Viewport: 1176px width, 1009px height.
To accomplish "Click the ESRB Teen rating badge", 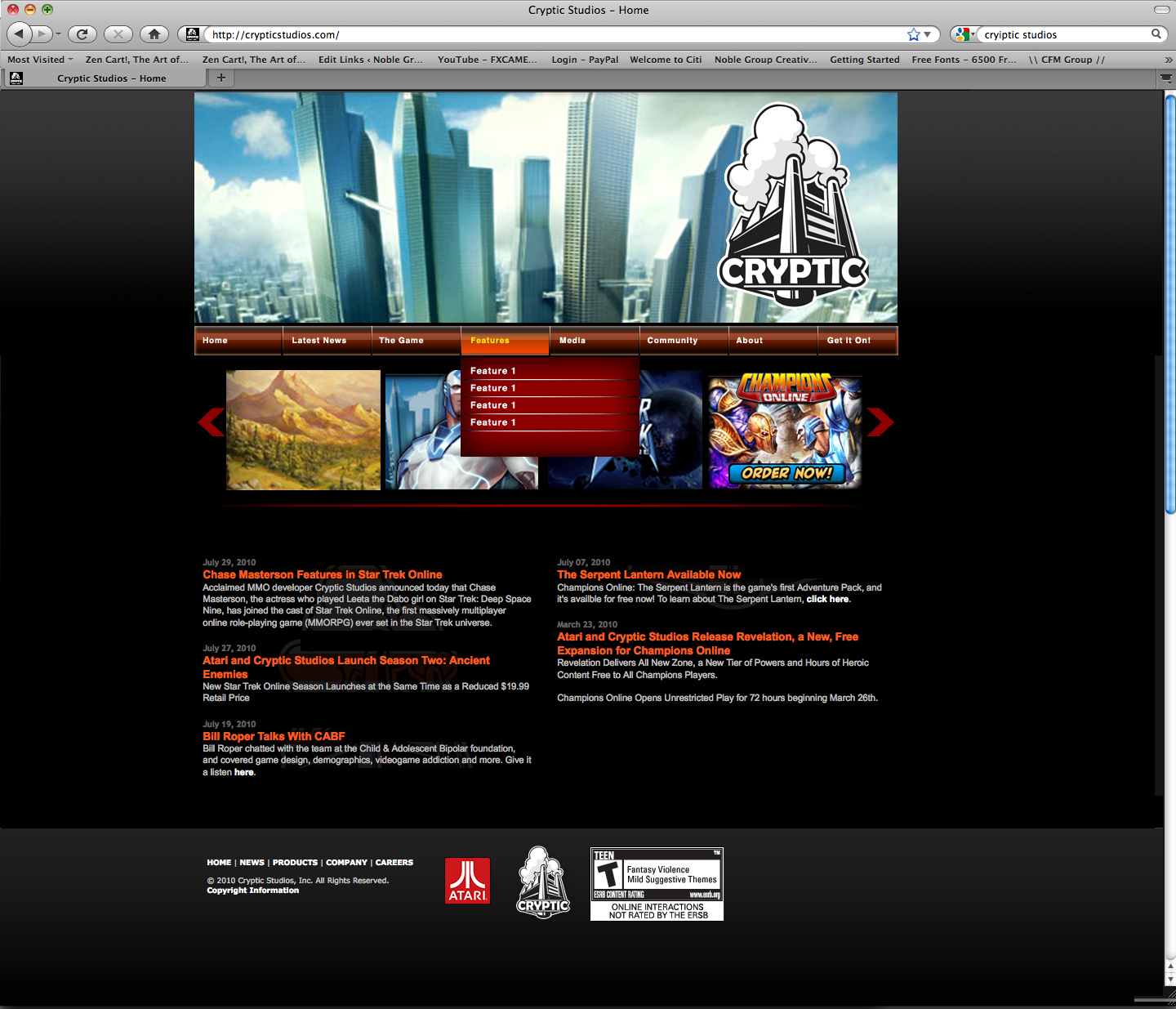I will click(x=657, y=884).
